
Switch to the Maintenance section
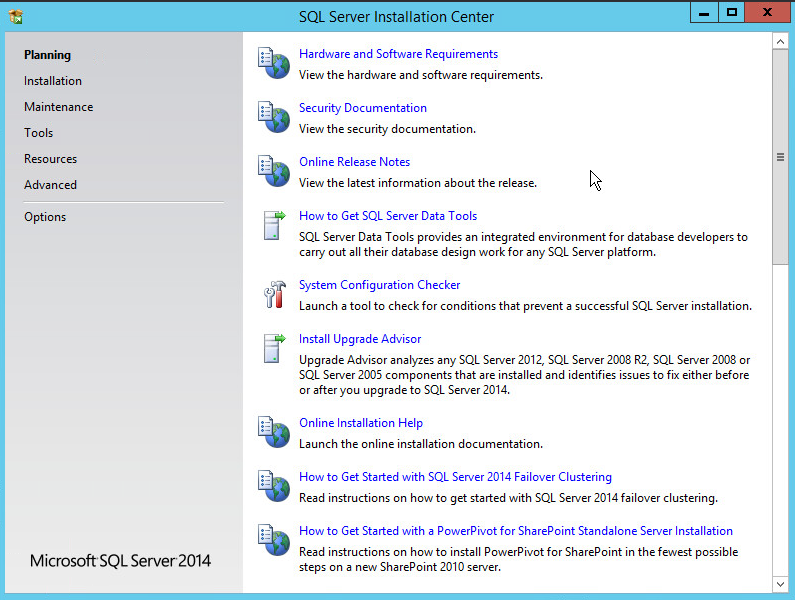click(59, 107)
